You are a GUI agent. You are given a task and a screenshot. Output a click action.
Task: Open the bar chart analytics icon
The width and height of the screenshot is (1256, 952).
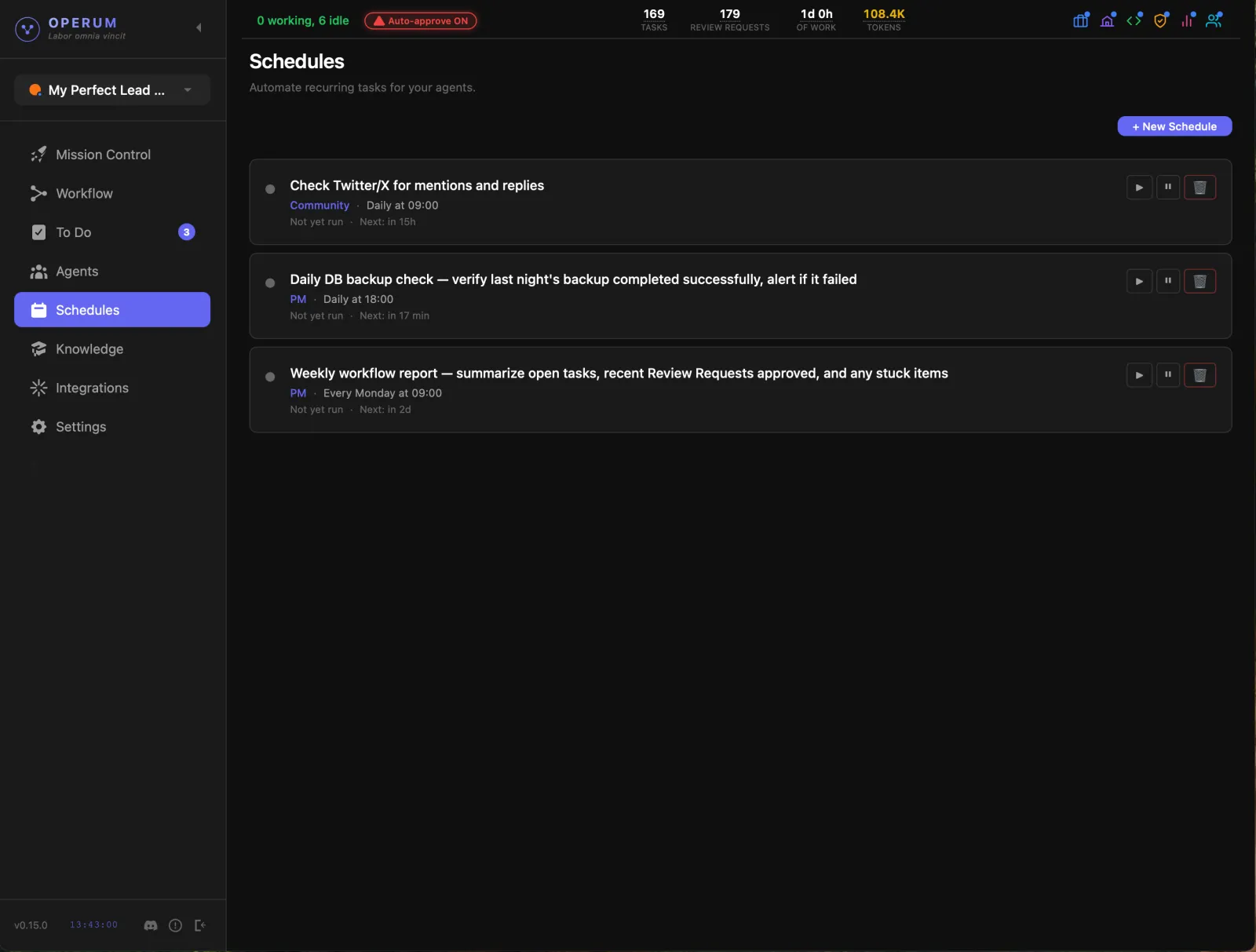pyautogui.click(x=1188, y=20)
